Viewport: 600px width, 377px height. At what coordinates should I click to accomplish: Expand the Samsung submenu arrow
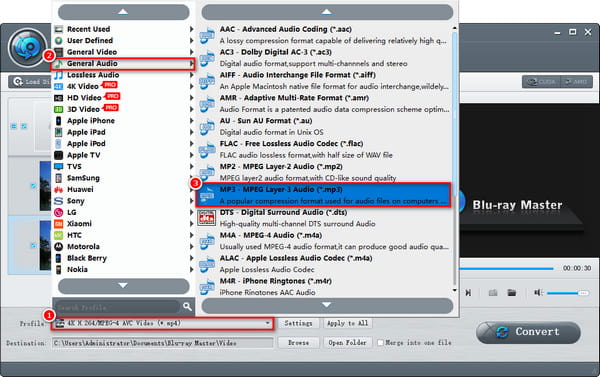pos(191,178)
